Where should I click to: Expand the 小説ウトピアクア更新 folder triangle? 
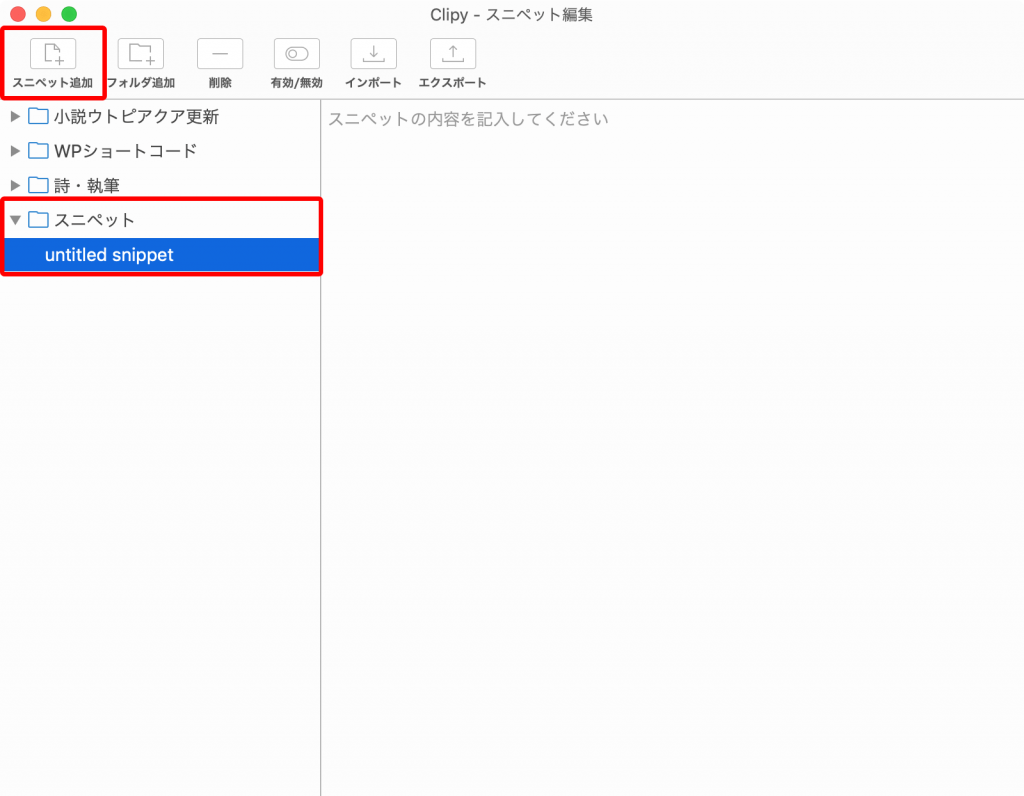pyautogui.click(x=15, y=116)
